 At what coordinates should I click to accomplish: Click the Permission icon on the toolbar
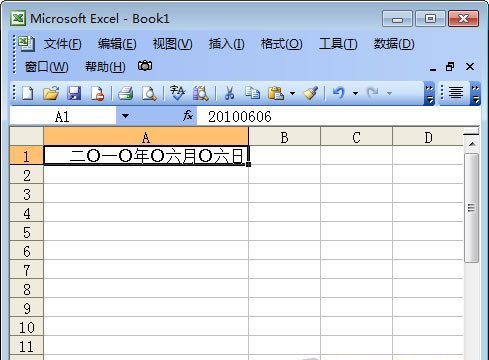(97, 93)
